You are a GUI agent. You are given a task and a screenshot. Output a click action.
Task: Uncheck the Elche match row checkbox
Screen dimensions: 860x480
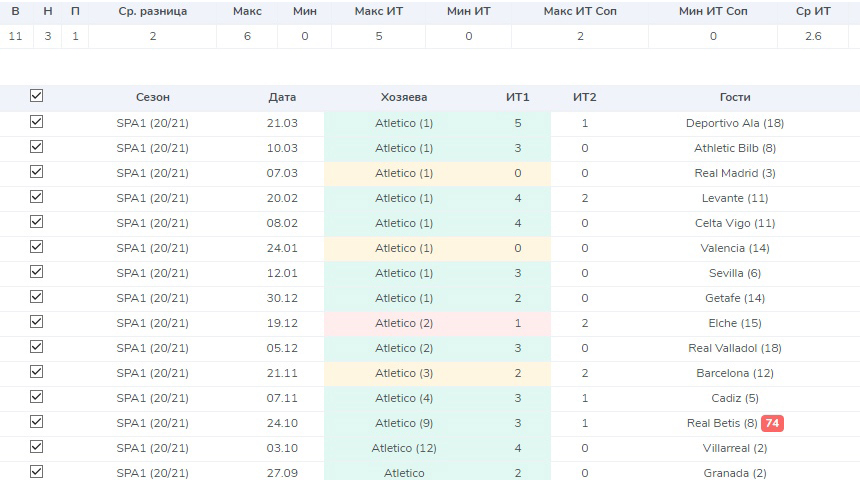pos(36,321)
